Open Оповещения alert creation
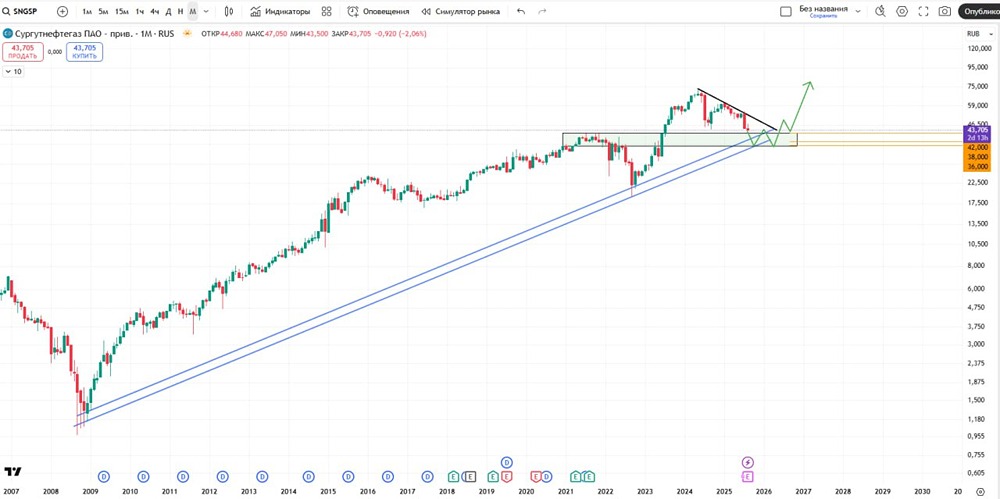Image resolution: width=1000 pixels, height=499 pixels. point(378,11)
